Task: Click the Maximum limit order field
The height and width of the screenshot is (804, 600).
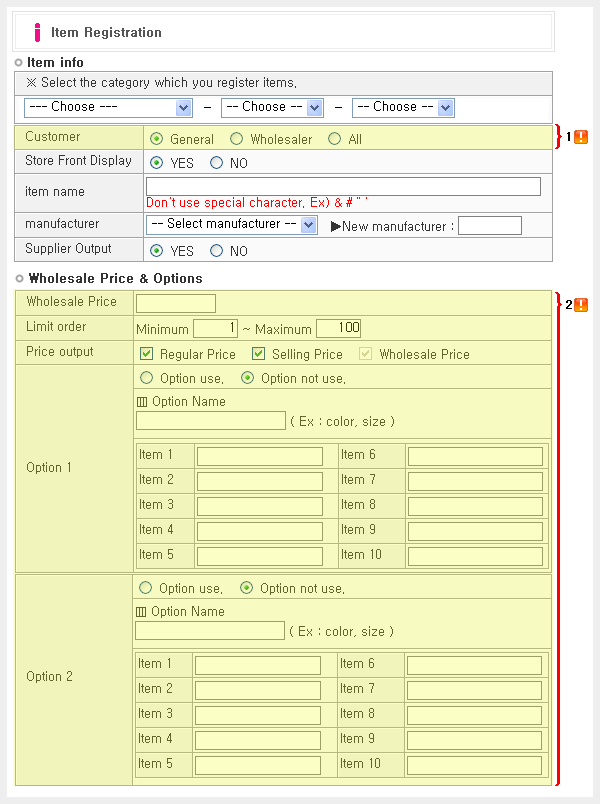Action: coord(338,328)
